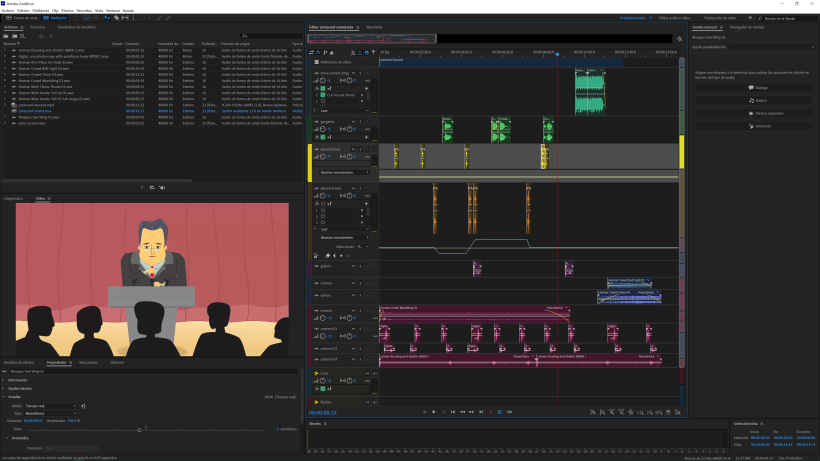
Task: Switch to Forma de onda view
Action: [x=22, y=18]
